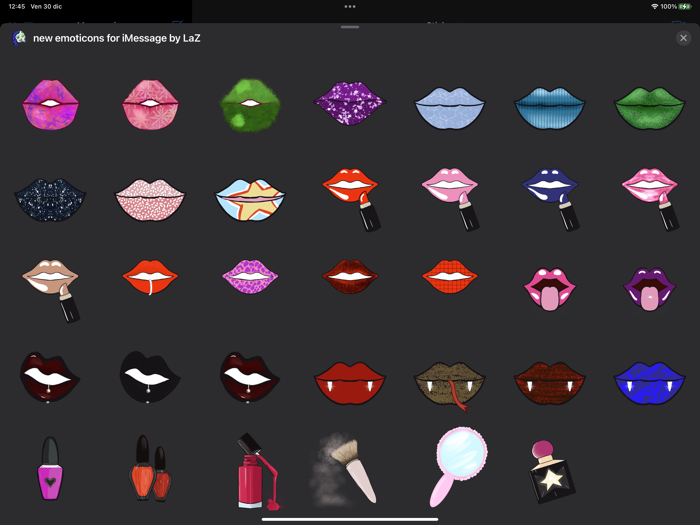Tap the battery indicator in status bar
Viewport: 700px width, 525px height.
click(685, 7)
